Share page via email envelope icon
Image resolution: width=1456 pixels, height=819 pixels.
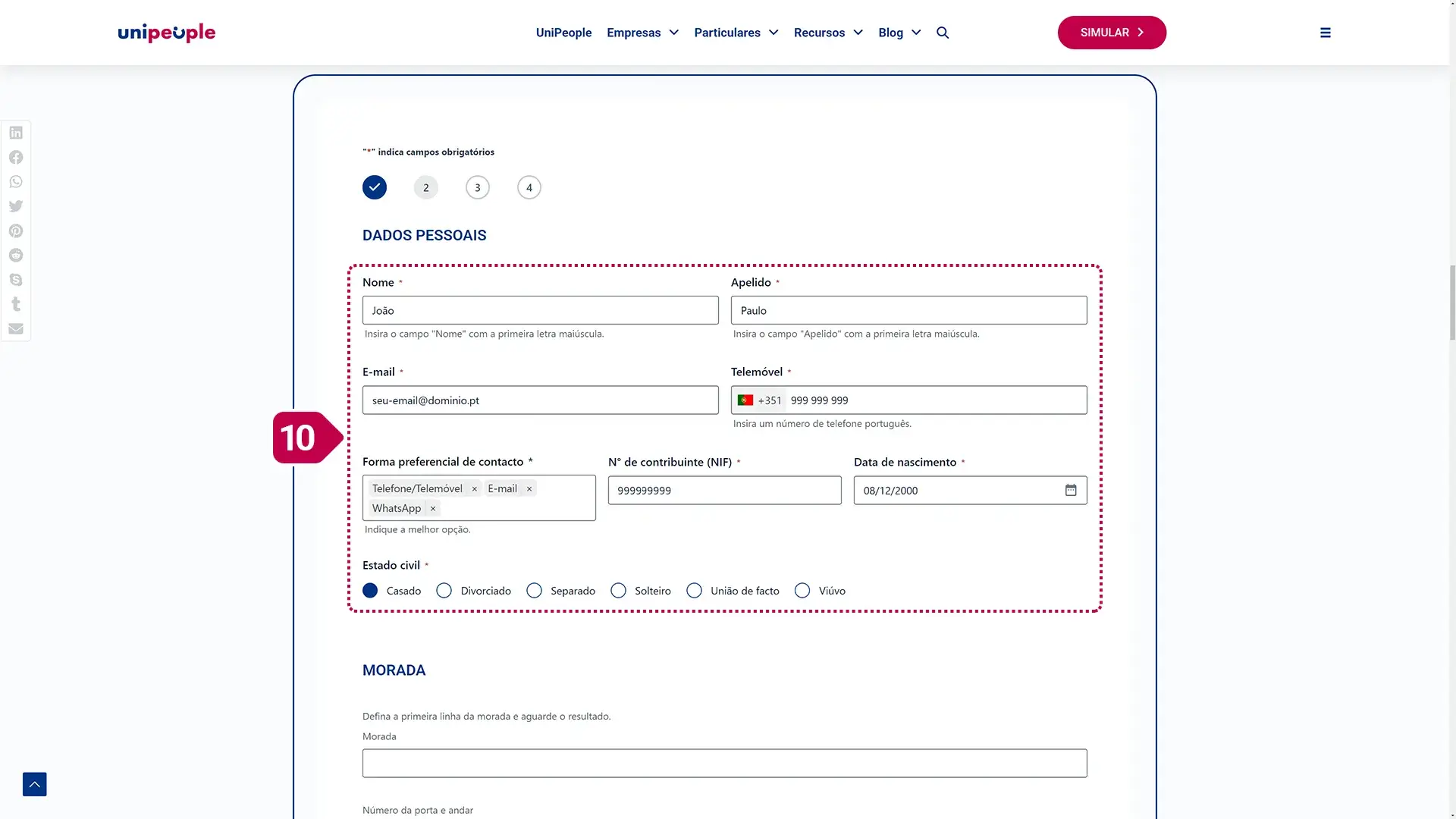coord(16,328)
